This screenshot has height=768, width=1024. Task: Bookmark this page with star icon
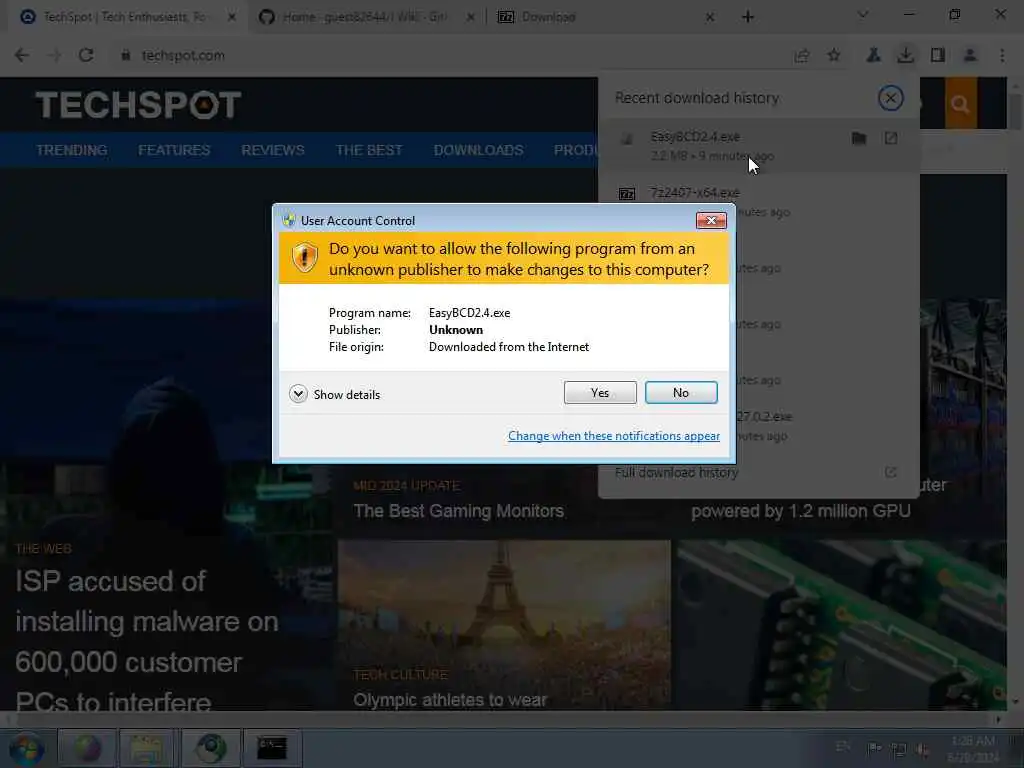(x=834, y=56)
